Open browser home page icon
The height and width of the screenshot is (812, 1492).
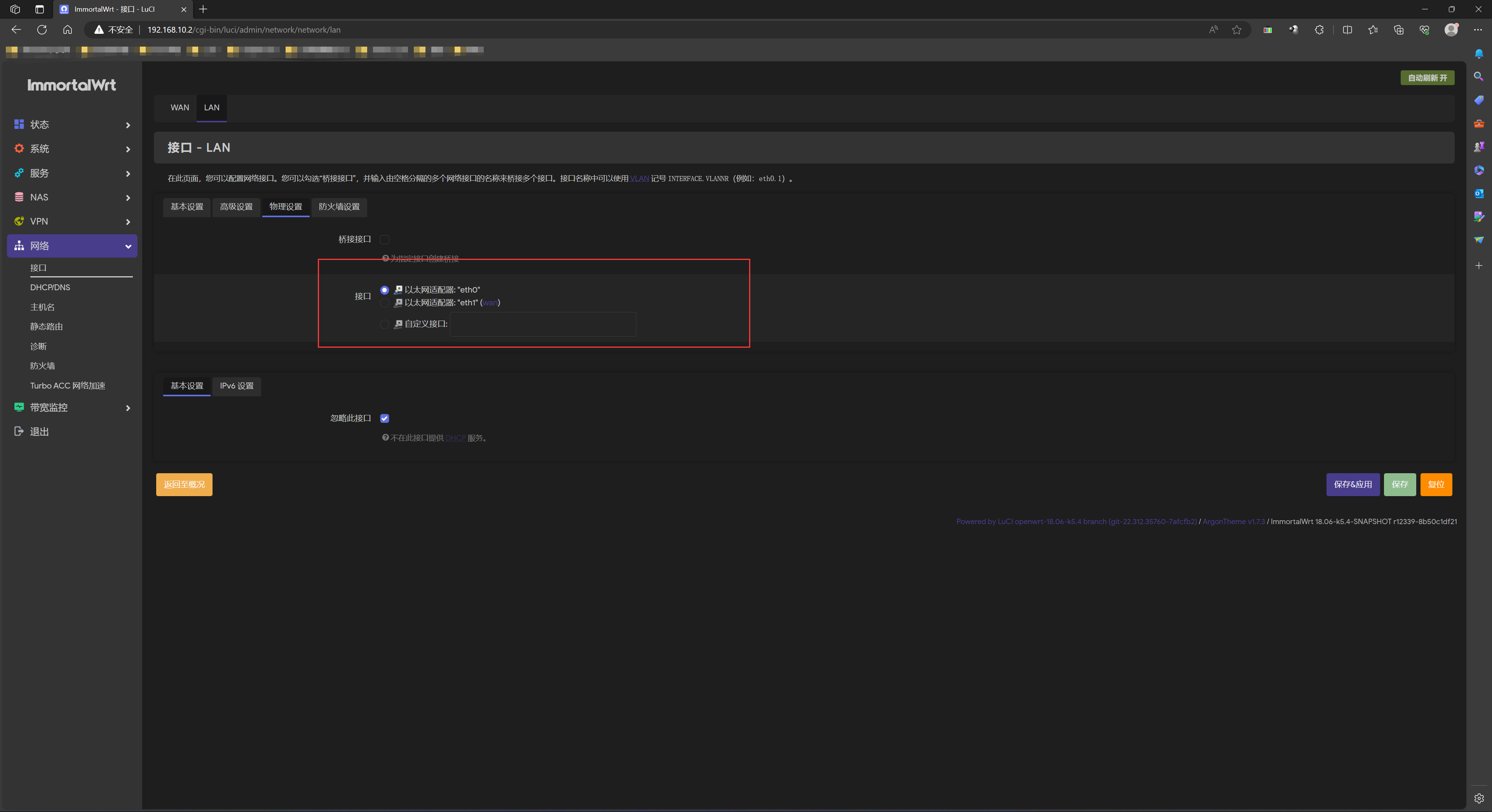67,30
